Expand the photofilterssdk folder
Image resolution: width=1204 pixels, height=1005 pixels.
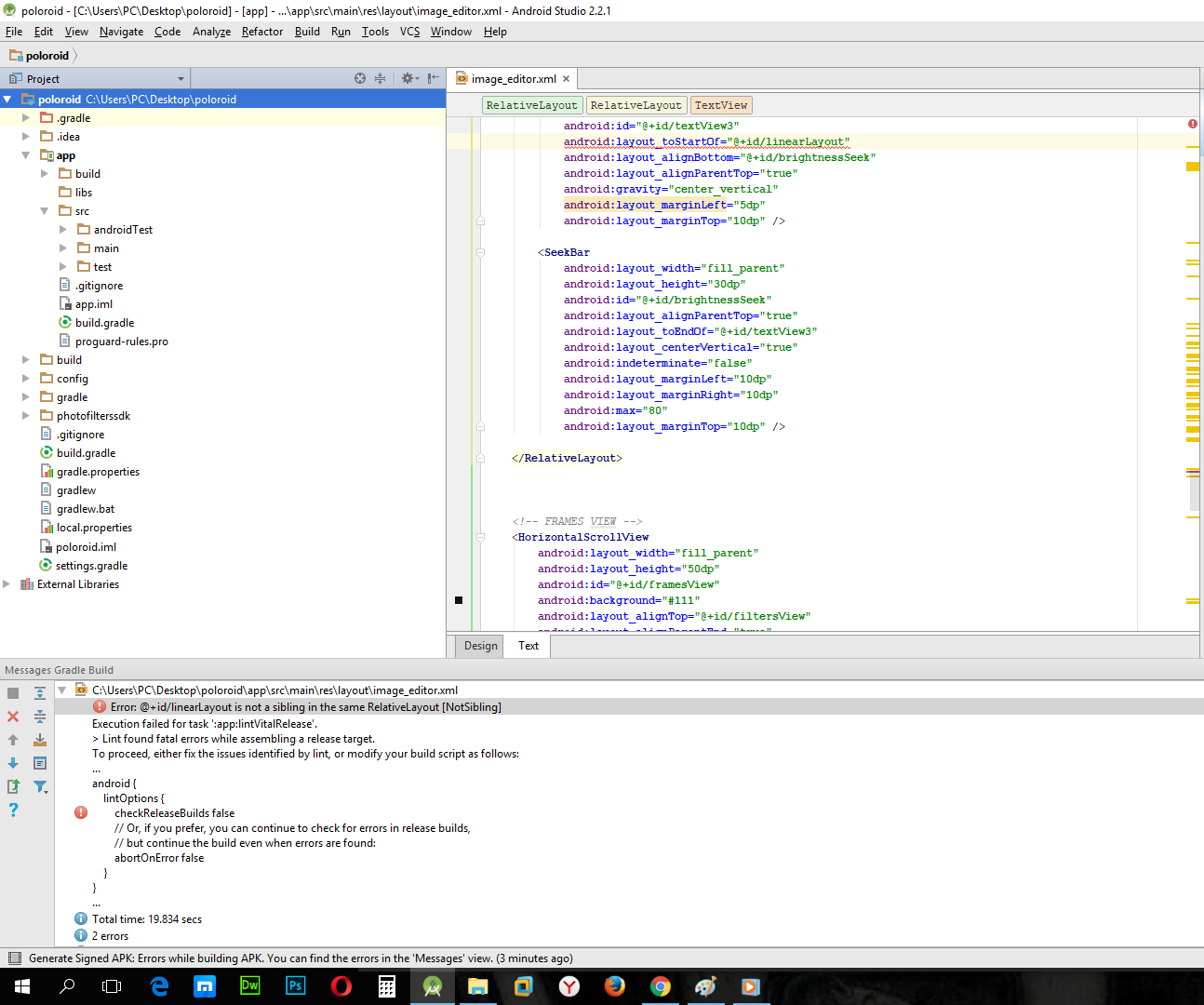(x=26, y=416)
